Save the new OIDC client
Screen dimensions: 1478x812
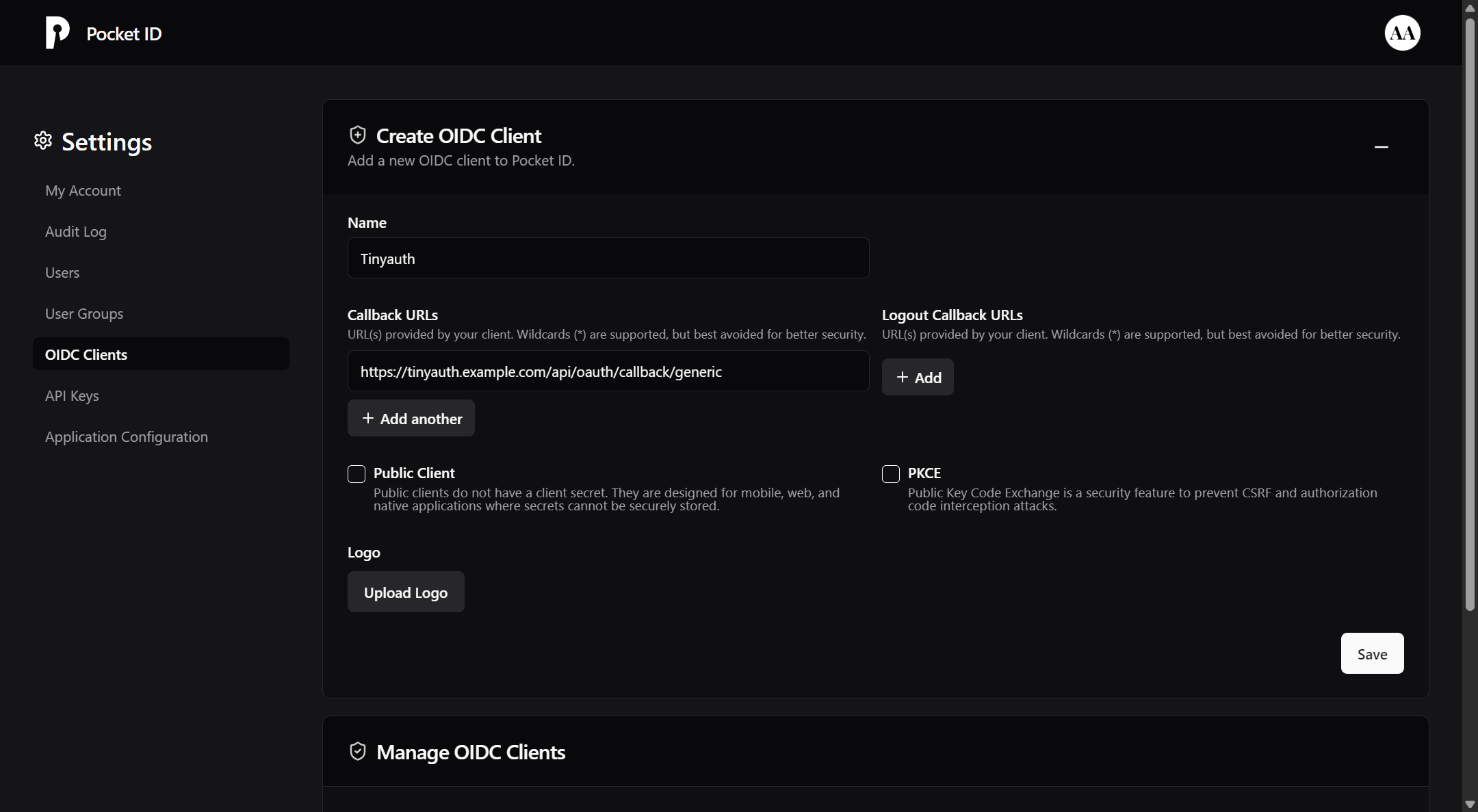pyautogui.click(x=1372, y=654)
